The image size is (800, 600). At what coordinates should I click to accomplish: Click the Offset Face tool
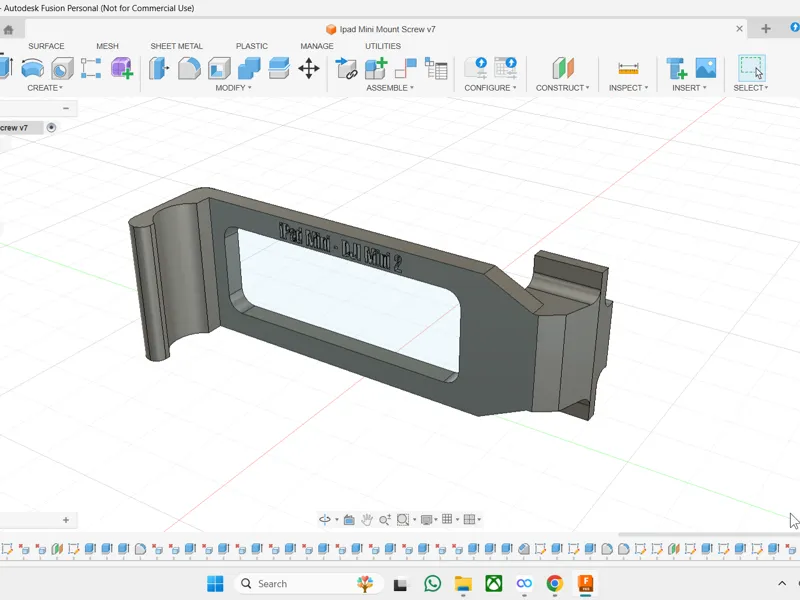pyautogui.click(x=279, y=68)
